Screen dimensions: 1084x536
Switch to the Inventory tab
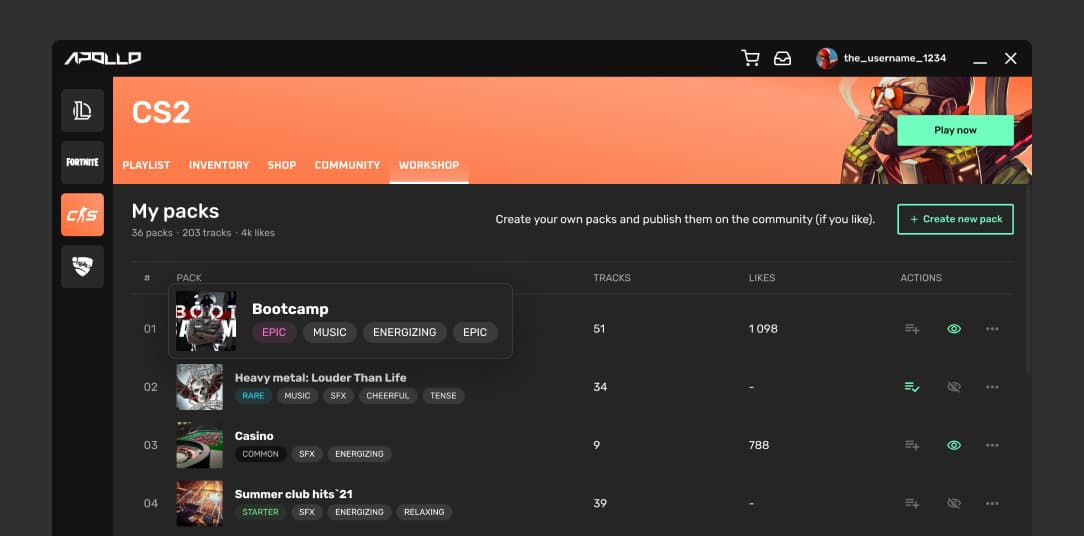[218, 165]
